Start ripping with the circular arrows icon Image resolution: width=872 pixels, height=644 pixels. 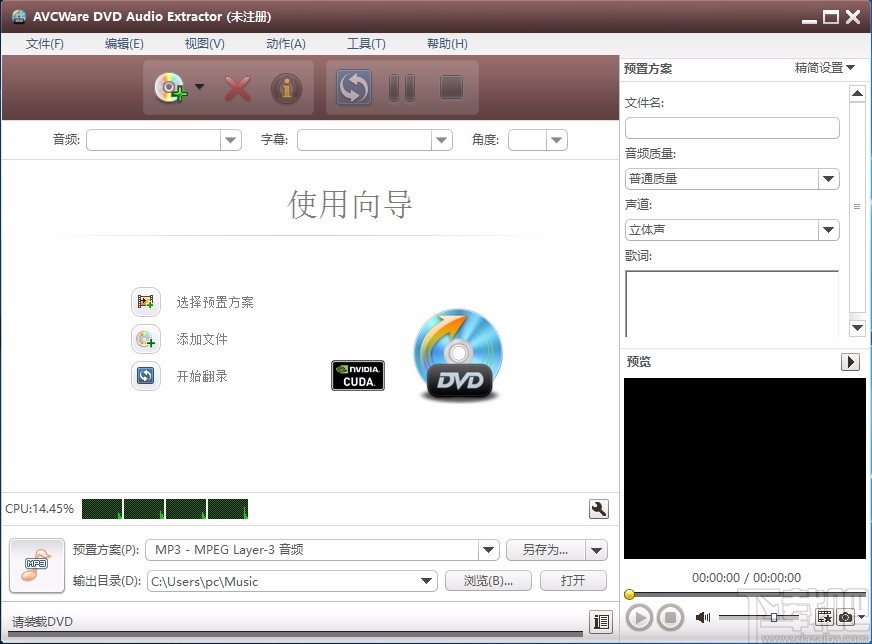pyautogui.click(x=352, y=88)
